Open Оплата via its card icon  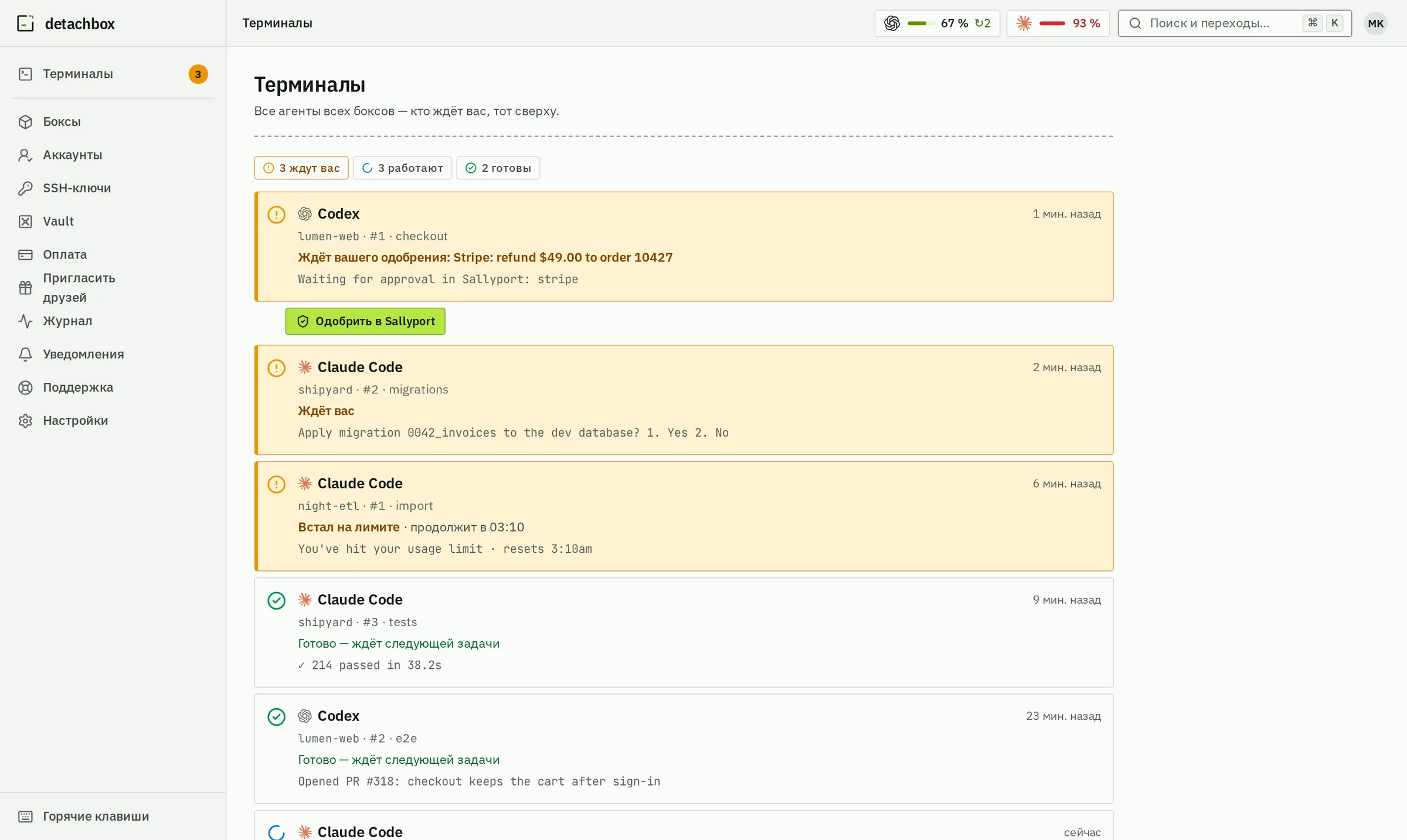coord(25,254)
